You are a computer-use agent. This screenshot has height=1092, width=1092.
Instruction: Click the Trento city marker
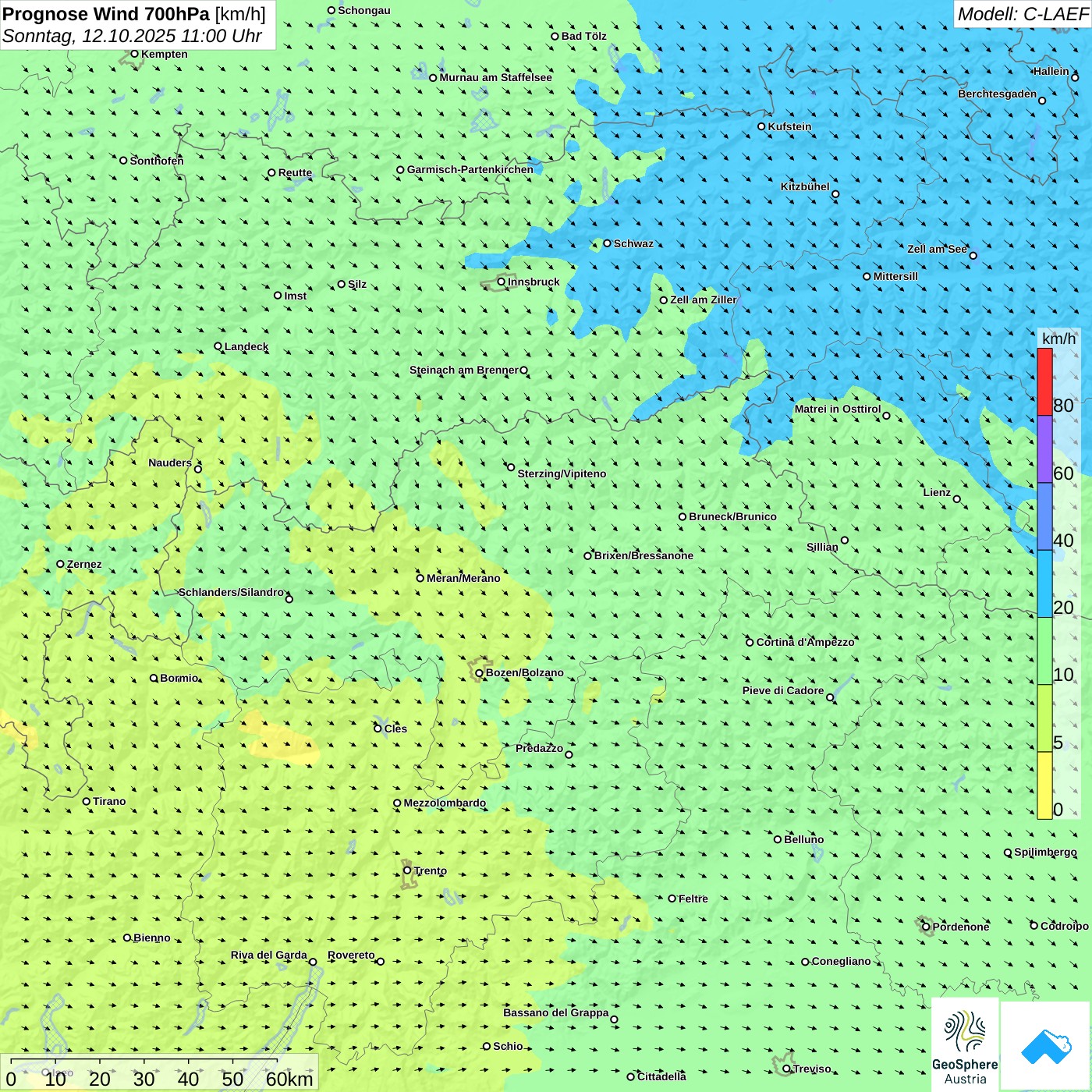(407, 870)
